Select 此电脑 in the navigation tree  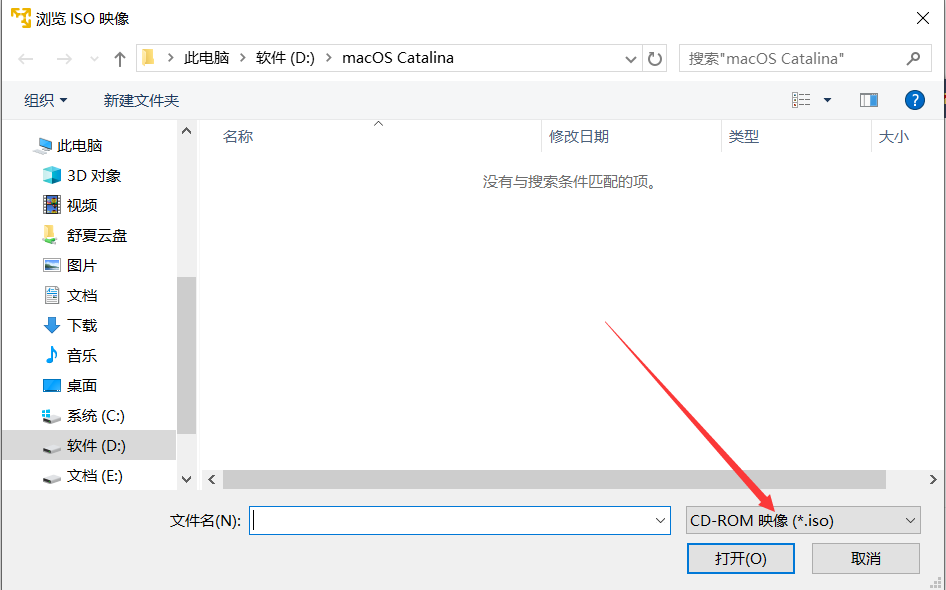pyautogui.click(x=79, y=145)
